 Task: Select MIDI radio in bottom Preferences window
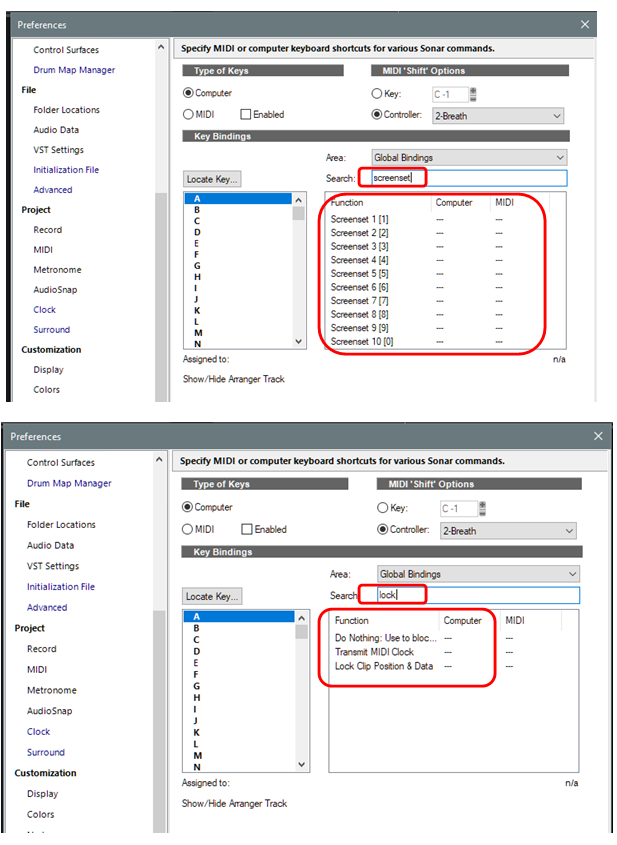[x=187, y=529]
